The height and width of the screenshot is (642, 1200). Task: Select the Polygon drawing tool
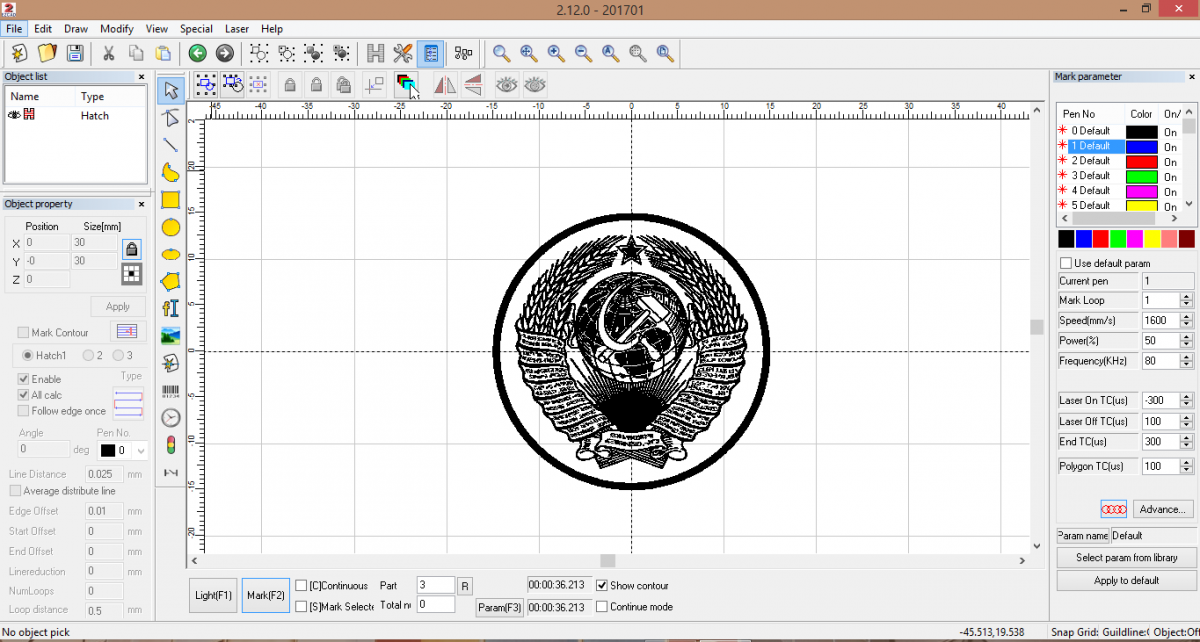[x=171, y=281]
